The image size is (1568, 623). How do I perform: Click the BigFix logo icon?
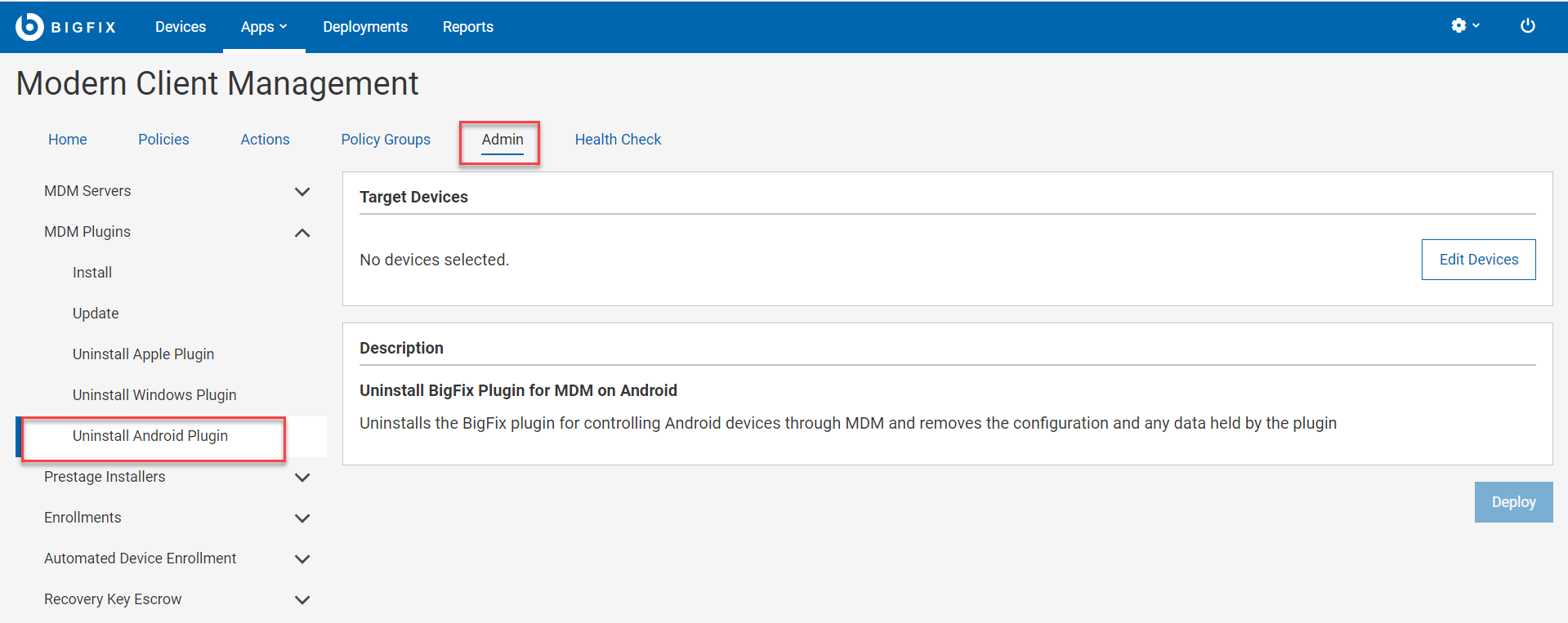click(29, 27)
